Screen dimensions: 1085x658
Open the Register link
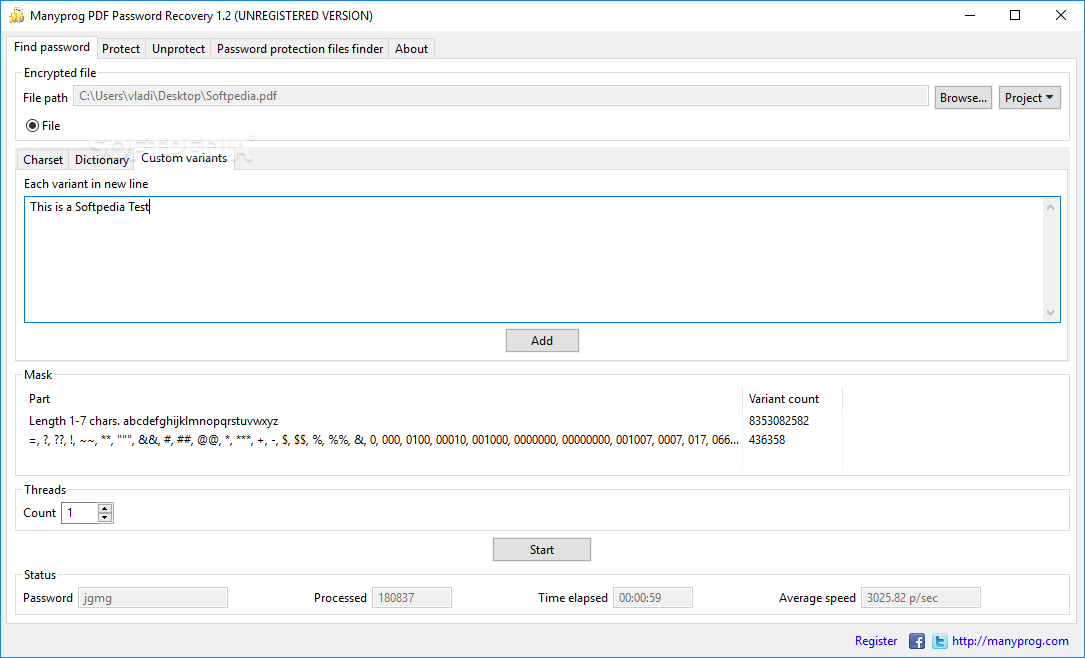tap(876, 641)
